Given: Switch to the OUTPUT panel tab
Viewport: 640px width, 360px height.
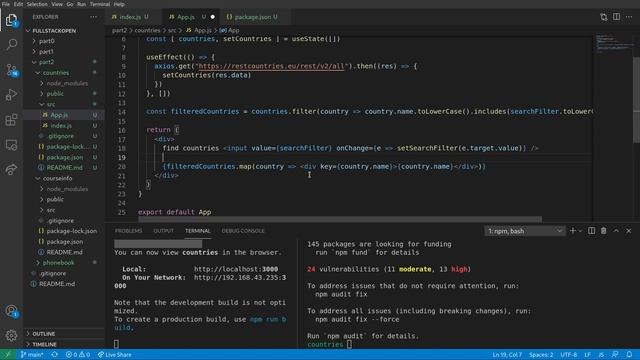Looking at the screenshot, I should point(164,231).
